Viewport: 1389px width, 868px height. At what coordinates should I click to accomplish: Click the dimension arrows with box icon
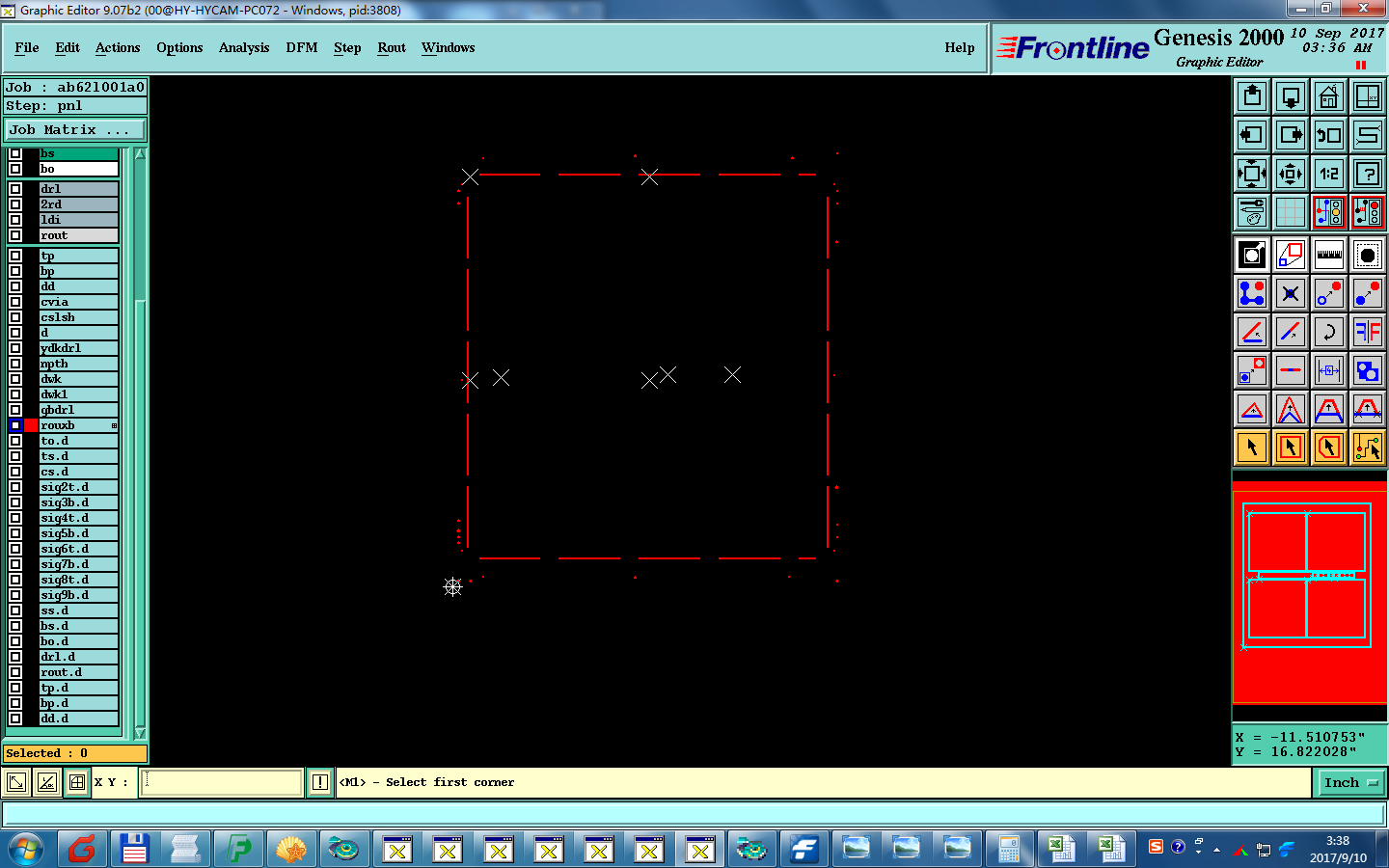click(x=1329, y=370)
